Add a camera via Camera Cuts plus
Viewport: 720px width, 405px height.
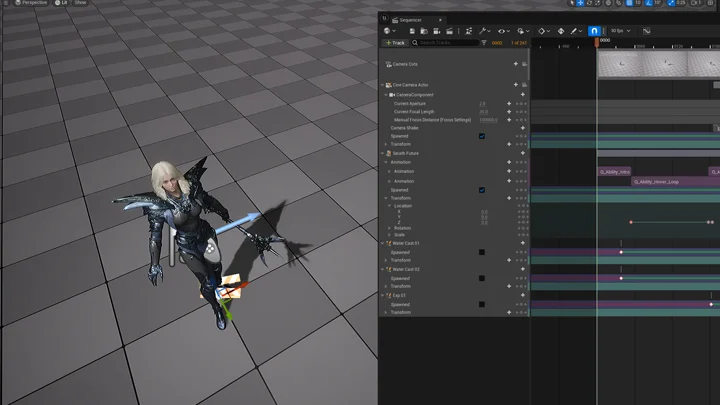coord(516,64)
